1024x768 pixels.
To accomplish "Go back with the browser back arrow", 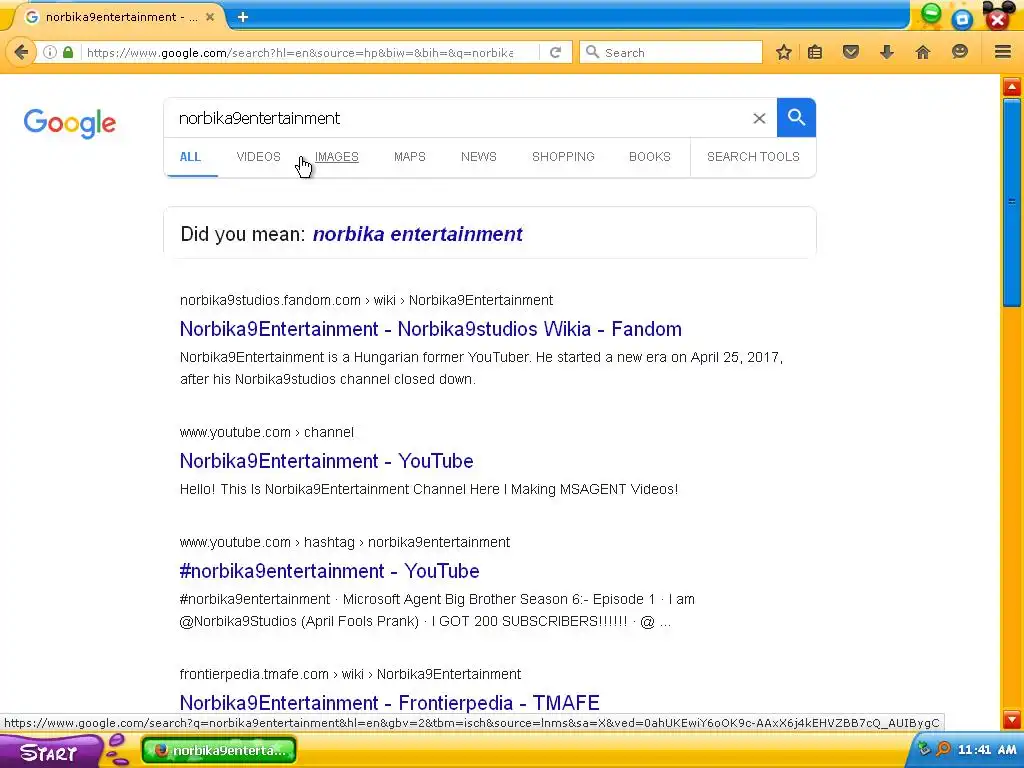I will (21, 52).
